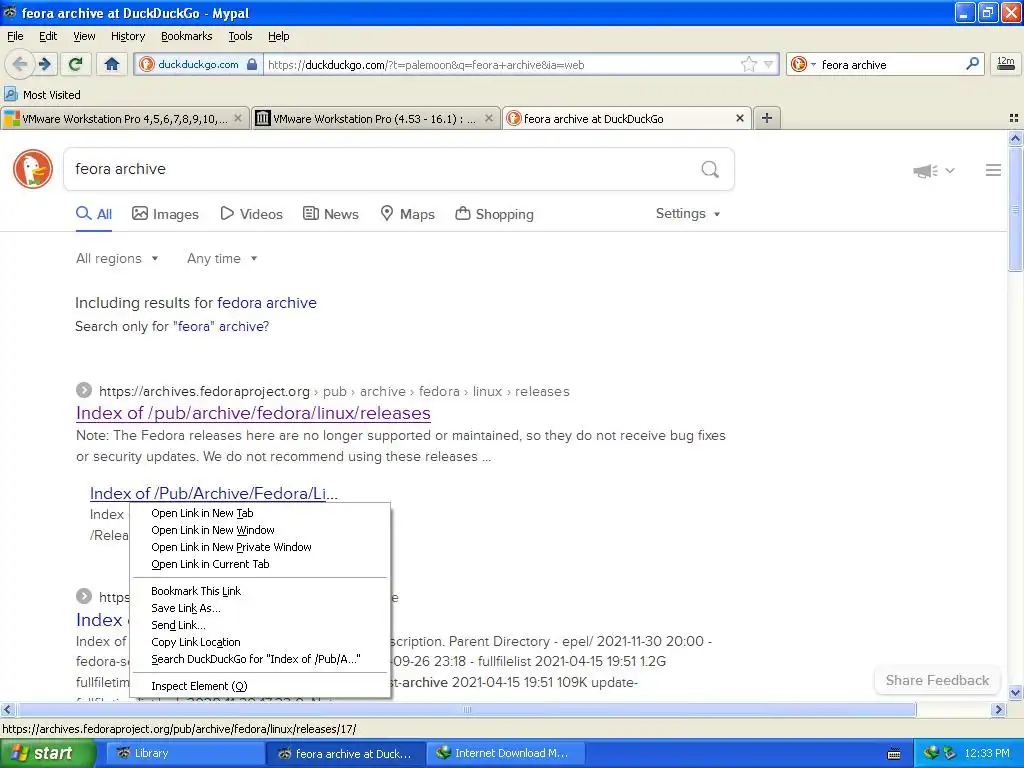The image size is (1024, 768).
Task: Open the tab groups grid icon
Action: tap(1014, 118)
